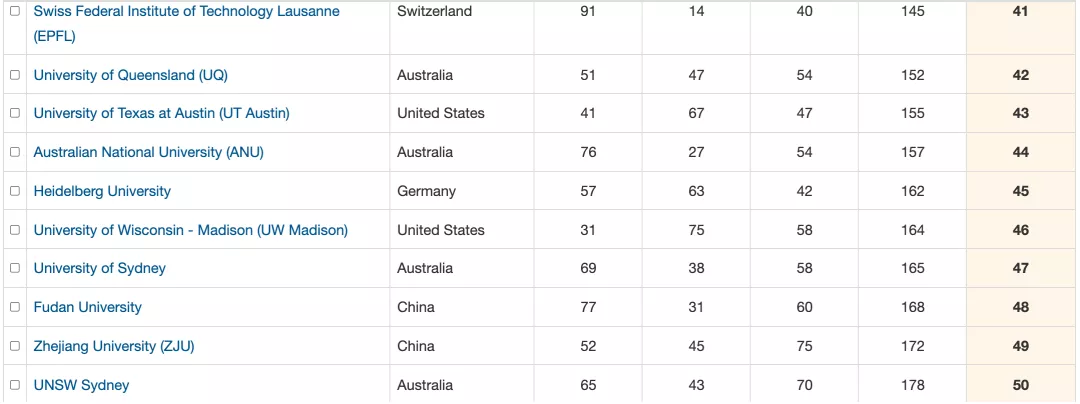The image size is (1080, 404).
Task: Follow the University of Texas at Austin link
Action: (x=162, y=114)
